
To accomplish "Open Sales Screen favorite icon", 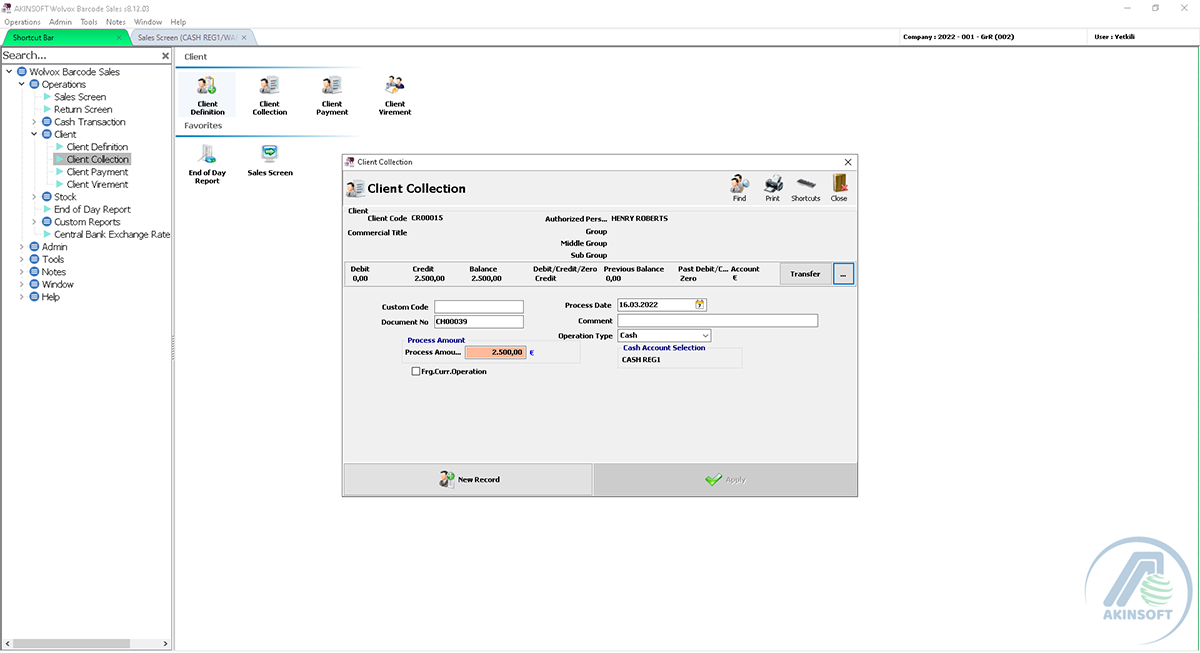I will [x=270, y=160].
